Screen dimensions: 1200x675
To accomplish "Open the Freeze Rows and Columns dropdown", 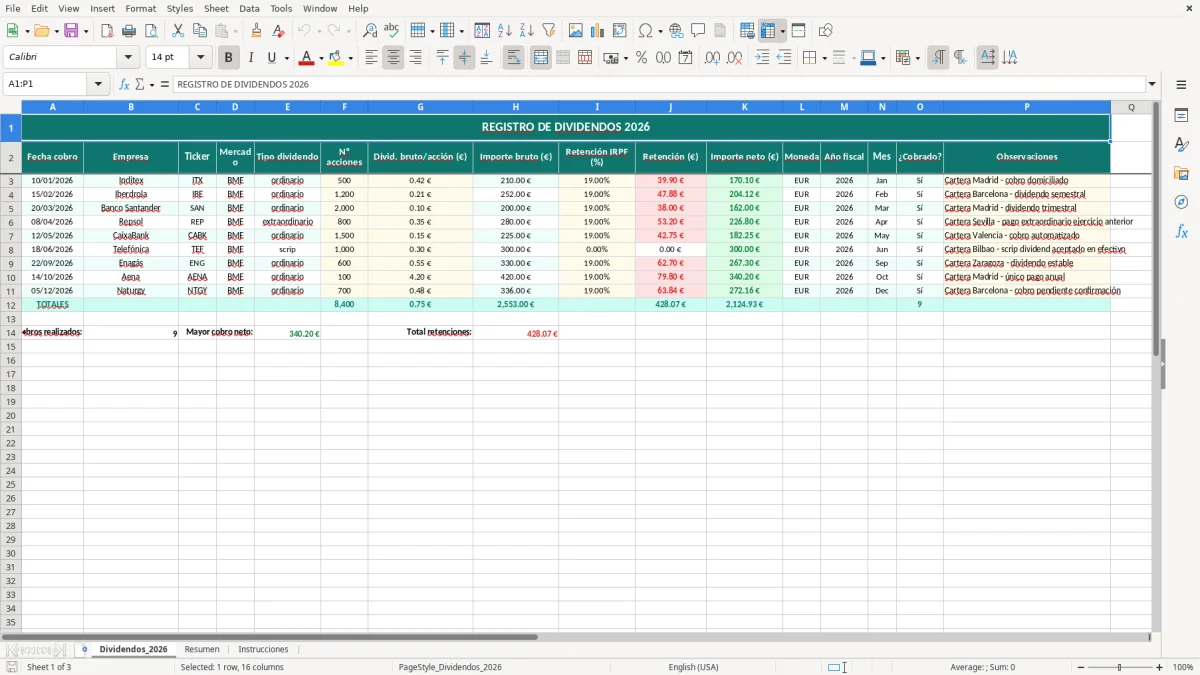I will coord(783,31).
